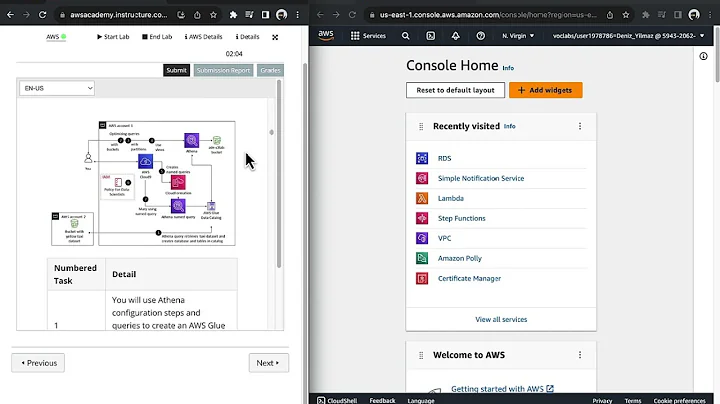720x404 pixels.
Task: Click Info link beside Recently visited
Action: tap(509, 126)
